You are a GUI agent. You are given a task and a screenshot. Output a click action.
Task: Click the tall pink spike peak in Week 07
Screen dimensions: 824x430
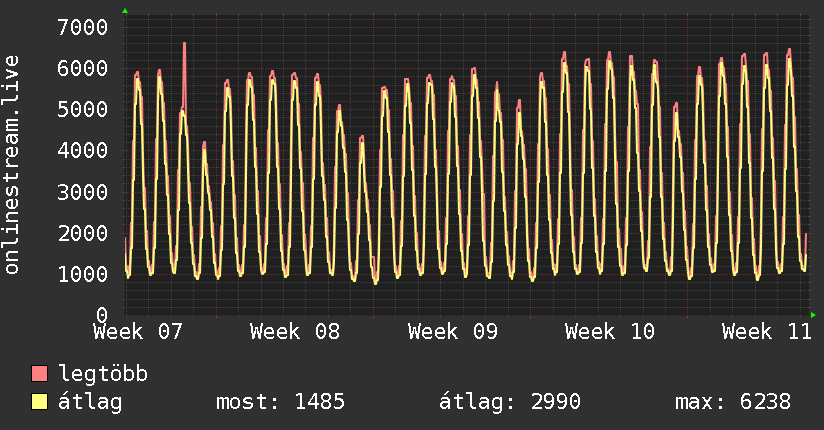(184, 44)
